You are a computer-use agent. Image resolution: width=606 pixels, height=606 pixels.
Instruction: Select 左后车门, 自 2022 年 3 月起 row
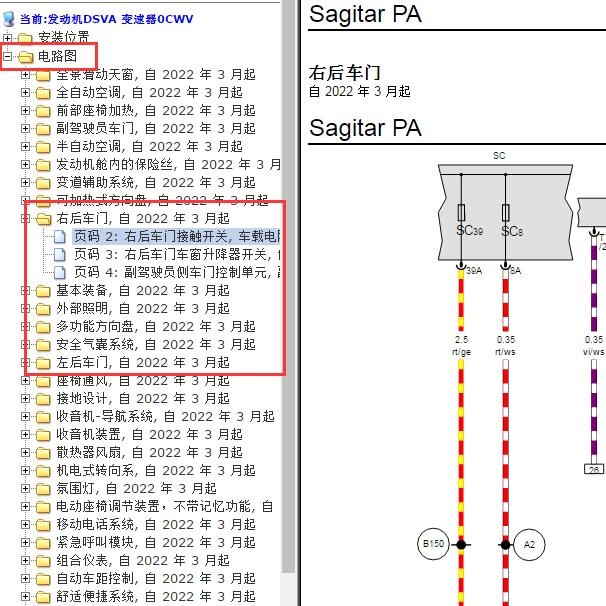coord(143,363)
